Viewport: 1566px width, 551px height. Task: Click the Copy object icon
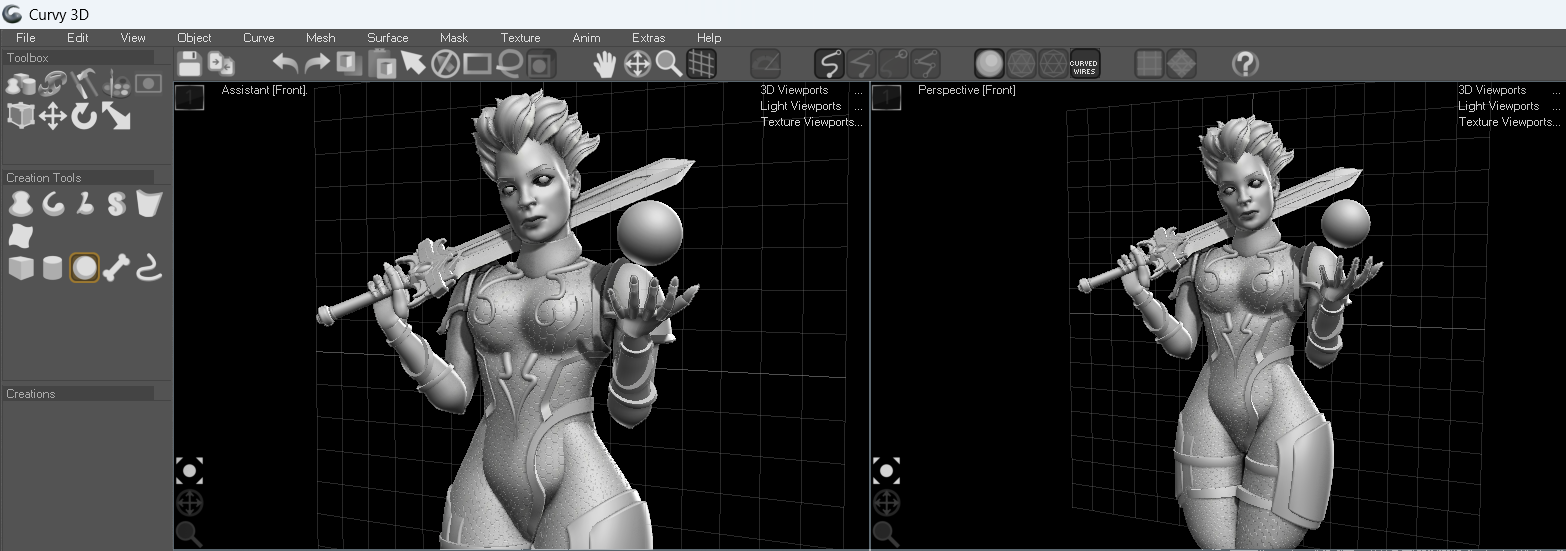(349, 64)
